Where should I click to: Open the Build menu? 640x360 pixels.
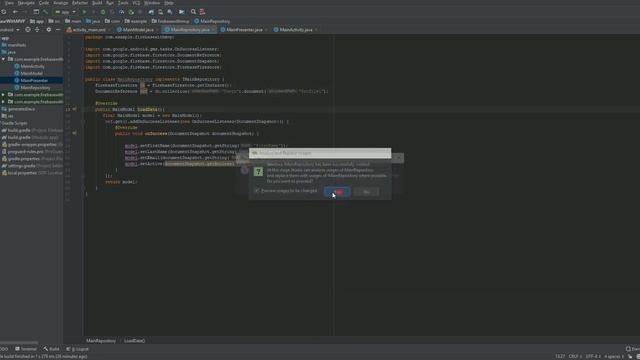coord(97,3)
